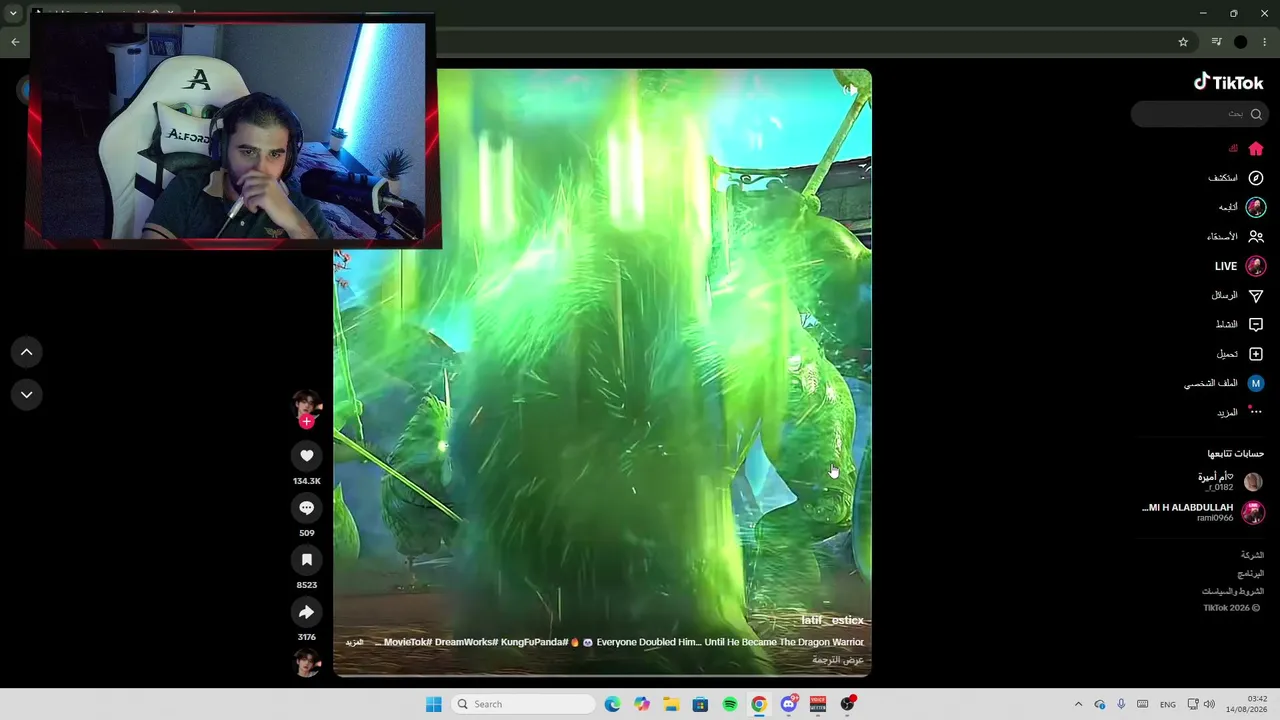Open Messages (الرسائل) with the paper-plane icon

coord(1256,295)
